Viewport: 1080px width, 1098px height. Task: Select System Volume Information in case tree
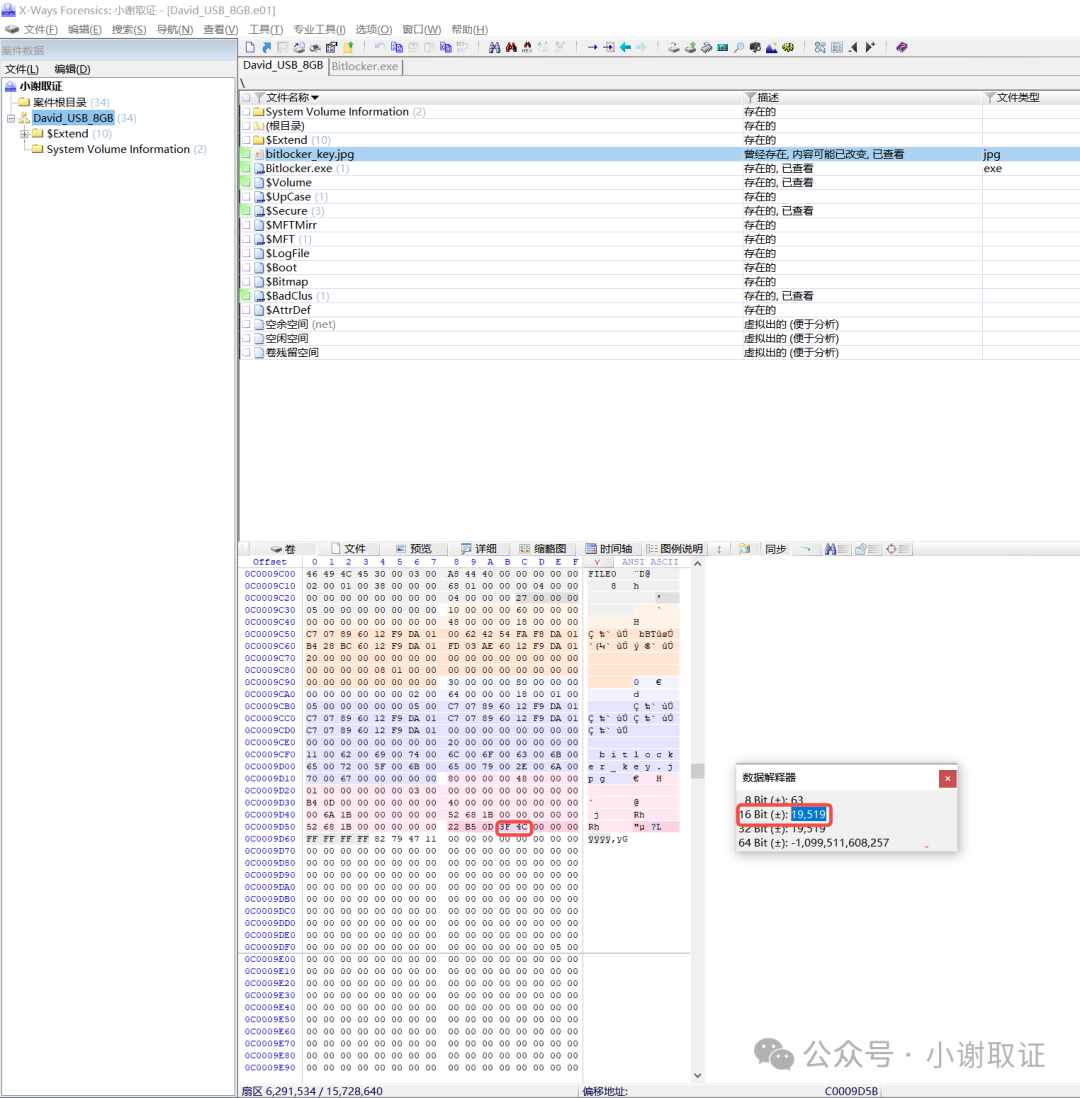pyautogui.click(x=118, y=149)
